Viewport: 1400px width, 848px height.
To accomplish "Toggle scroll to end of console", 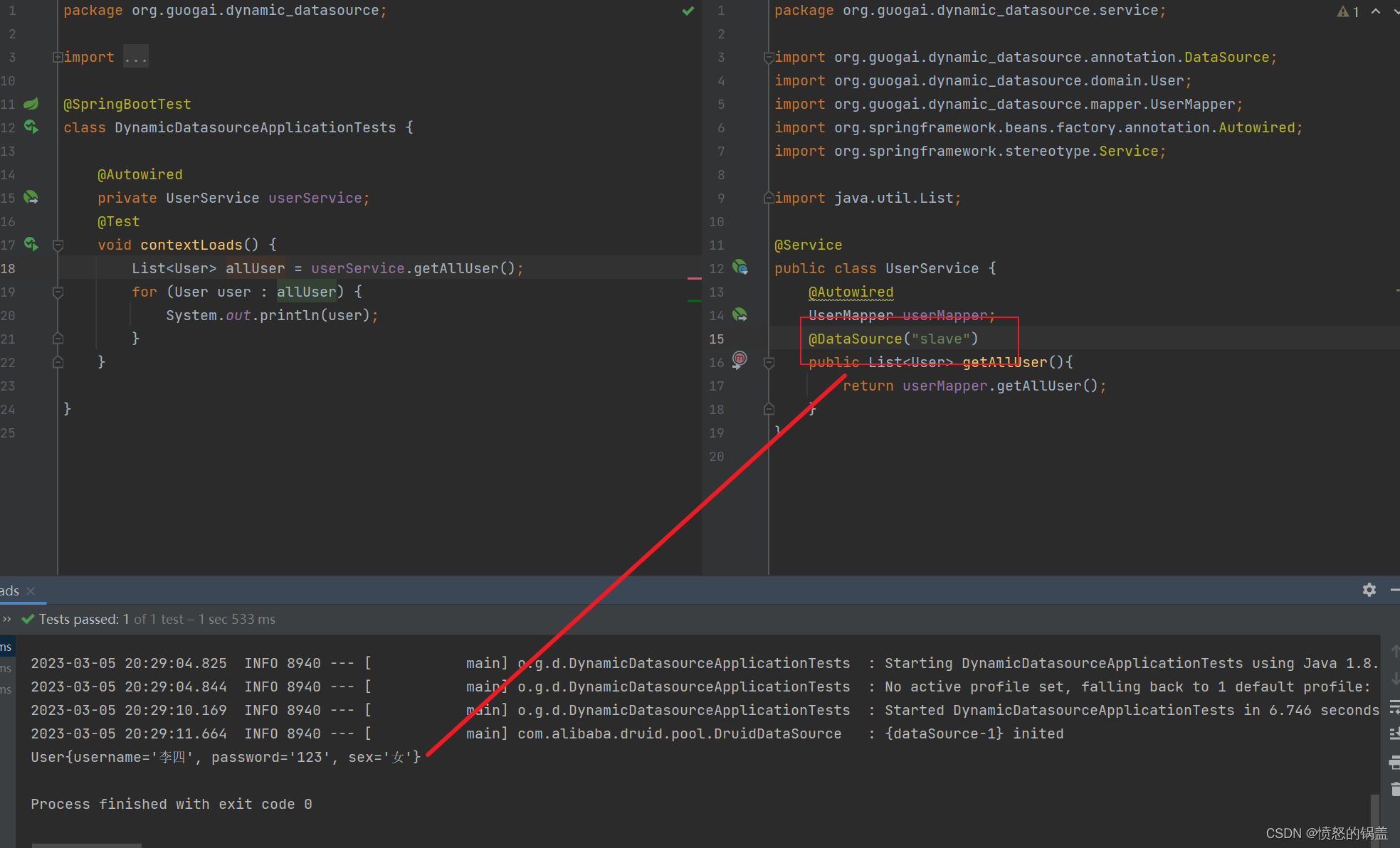I will click(x=1394, y=733).
